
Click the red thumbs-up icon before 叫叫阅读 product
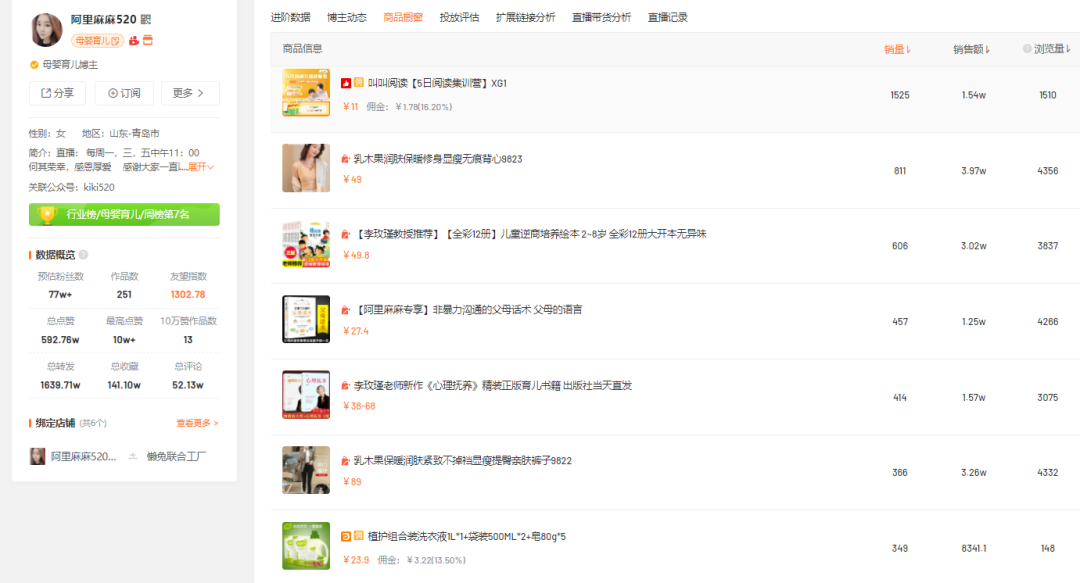(346, 83)
